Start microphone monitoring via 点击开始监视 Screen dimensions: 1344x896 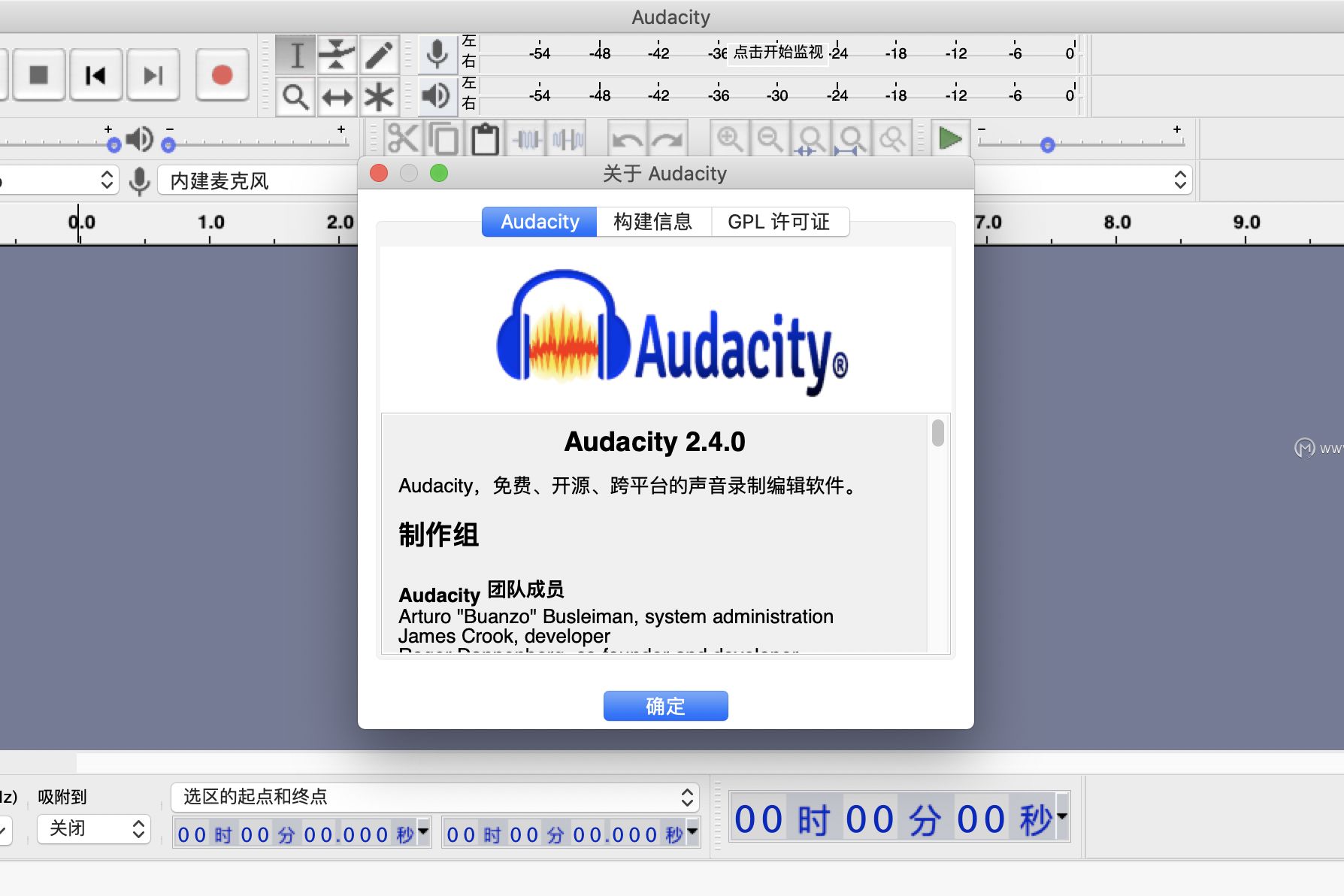776,52
